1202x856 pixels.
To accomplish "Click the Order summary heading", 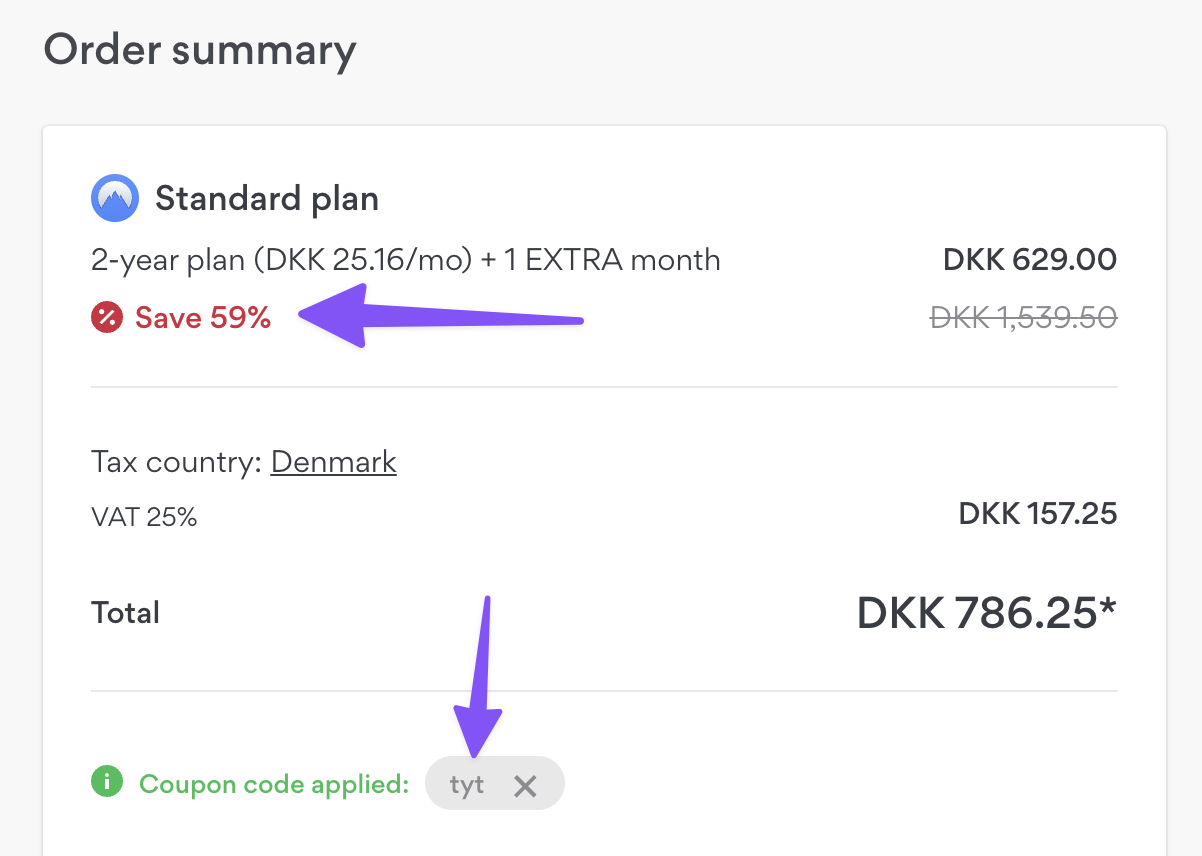I will click(200, 50).
